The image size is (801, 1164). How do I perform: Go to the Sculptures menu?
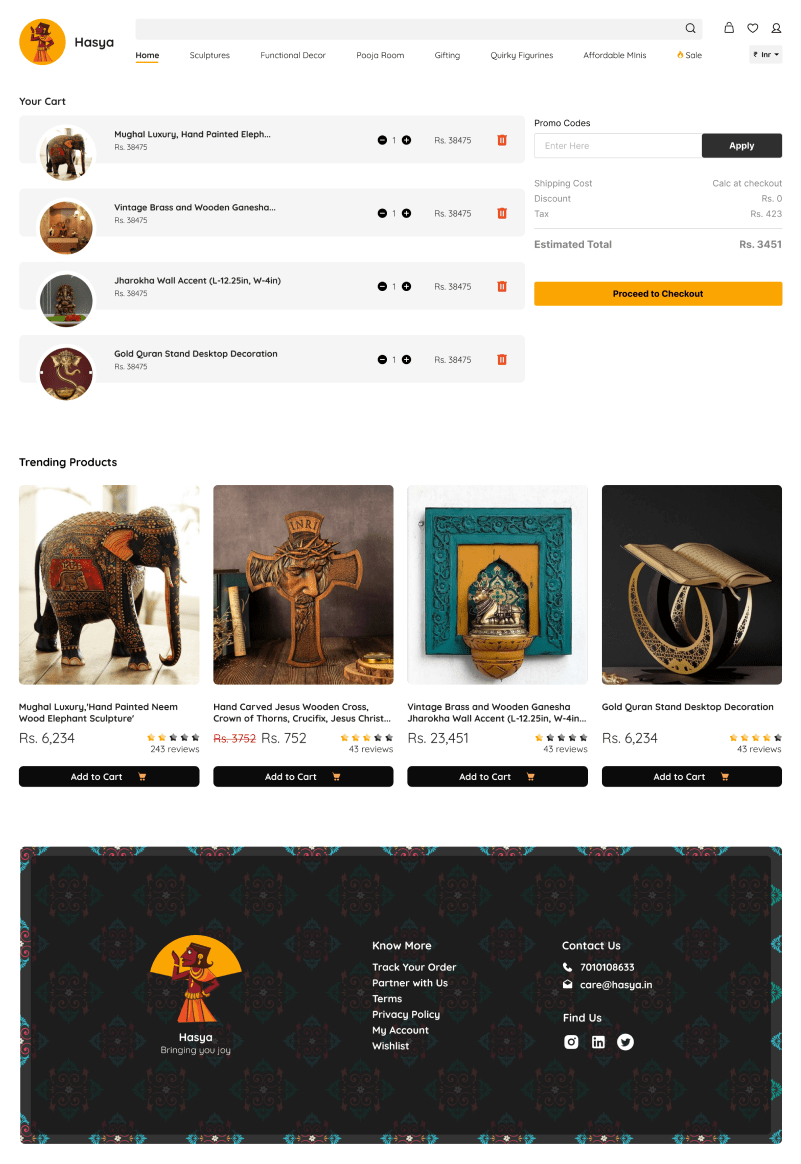209,56
